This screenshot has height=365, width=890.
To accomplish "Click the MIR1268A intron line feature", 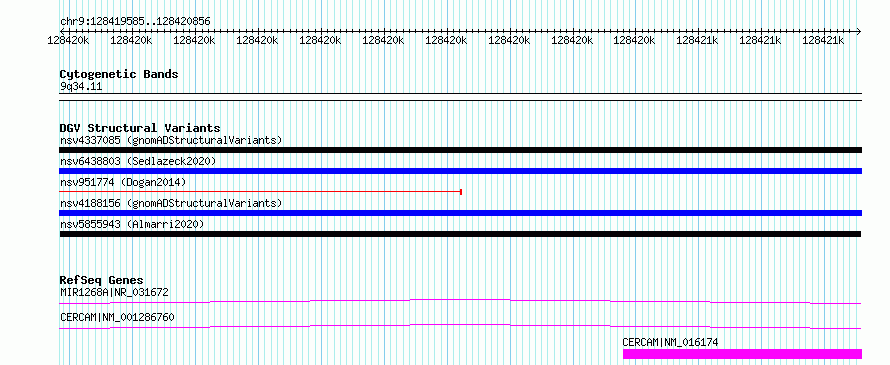I will (460, 301).
